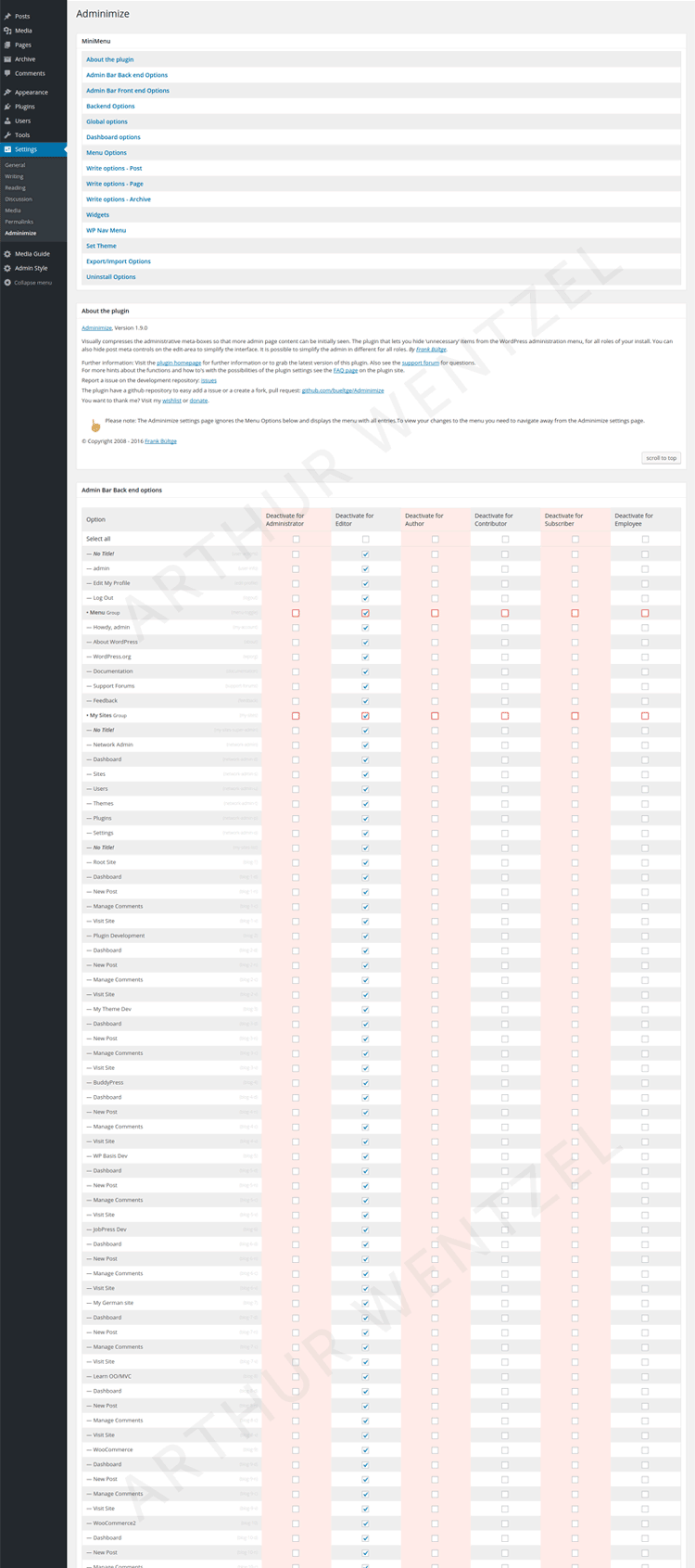Open Uninstall Options link

[x=111, y=277]
